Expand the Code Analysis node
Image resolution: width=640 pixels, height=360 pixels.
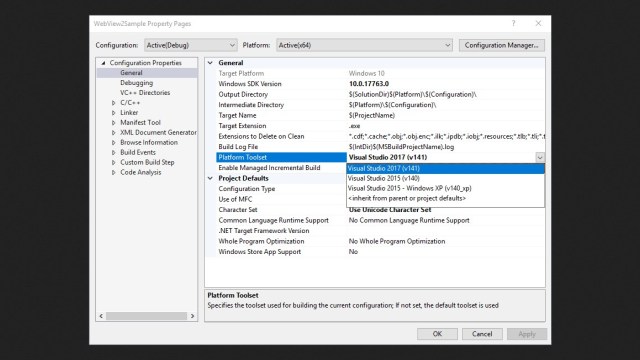(x=113, y=172)
